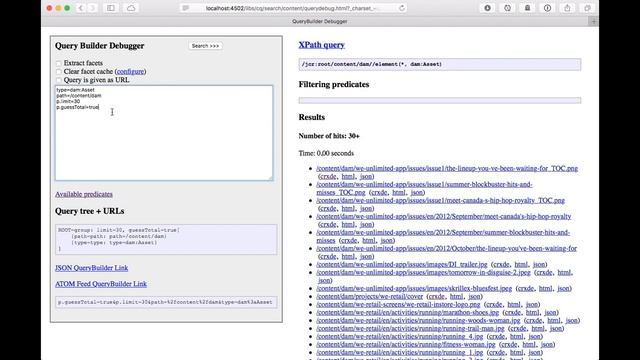
Task: Open meet-canada-s-hip-hop-royalty_TOC.png result link
Action: [x=440, y=200]
